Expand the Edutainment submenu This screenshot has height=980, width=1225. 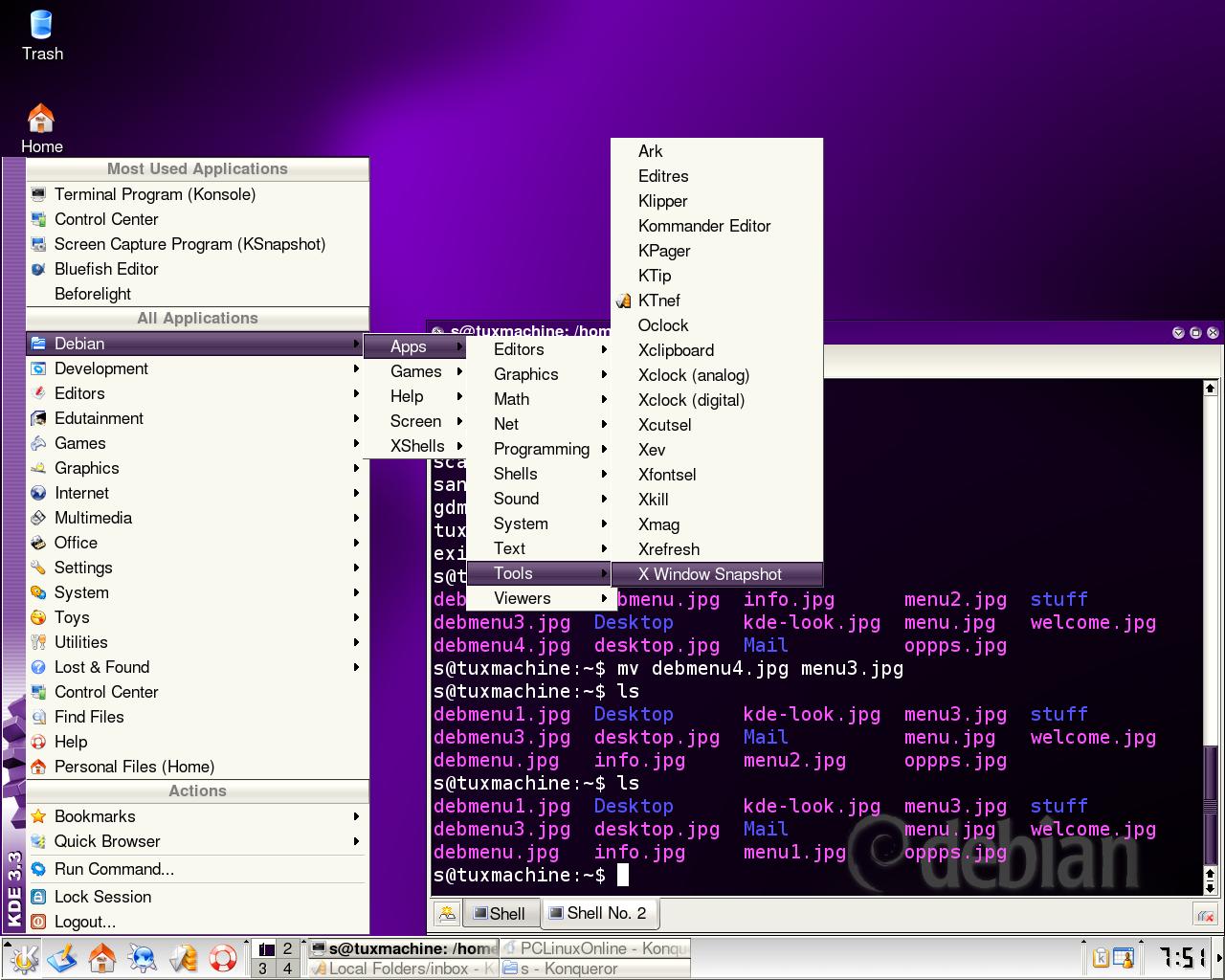coord(197,418)
